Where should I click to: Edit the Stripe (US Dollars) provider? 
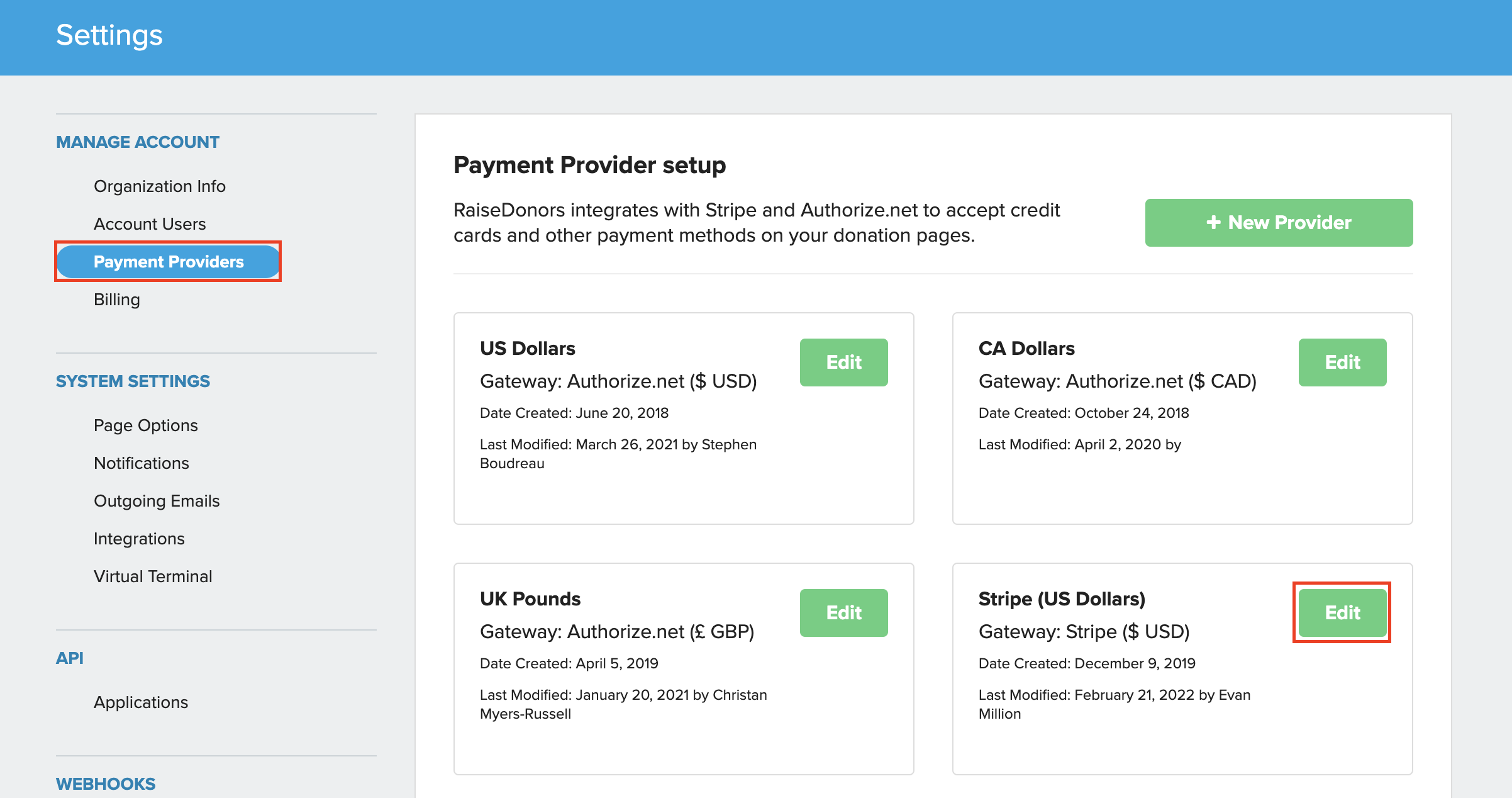[1342, 613]
